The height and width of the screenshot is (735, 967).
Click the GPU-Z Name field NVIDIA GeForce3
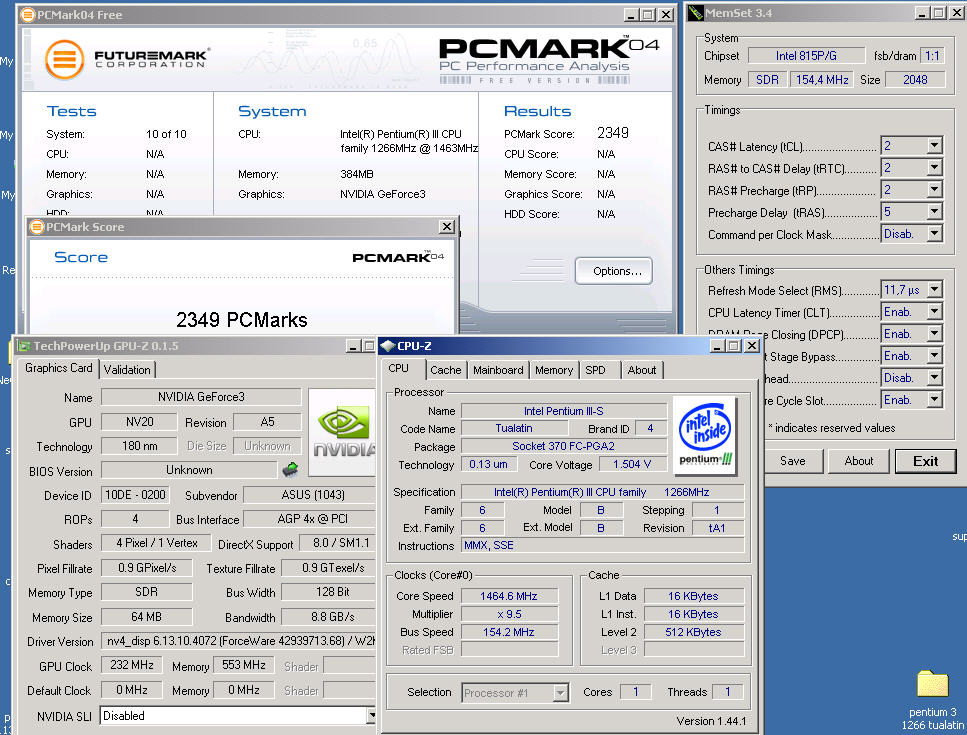pyautogui.click(x=201, y=396)
